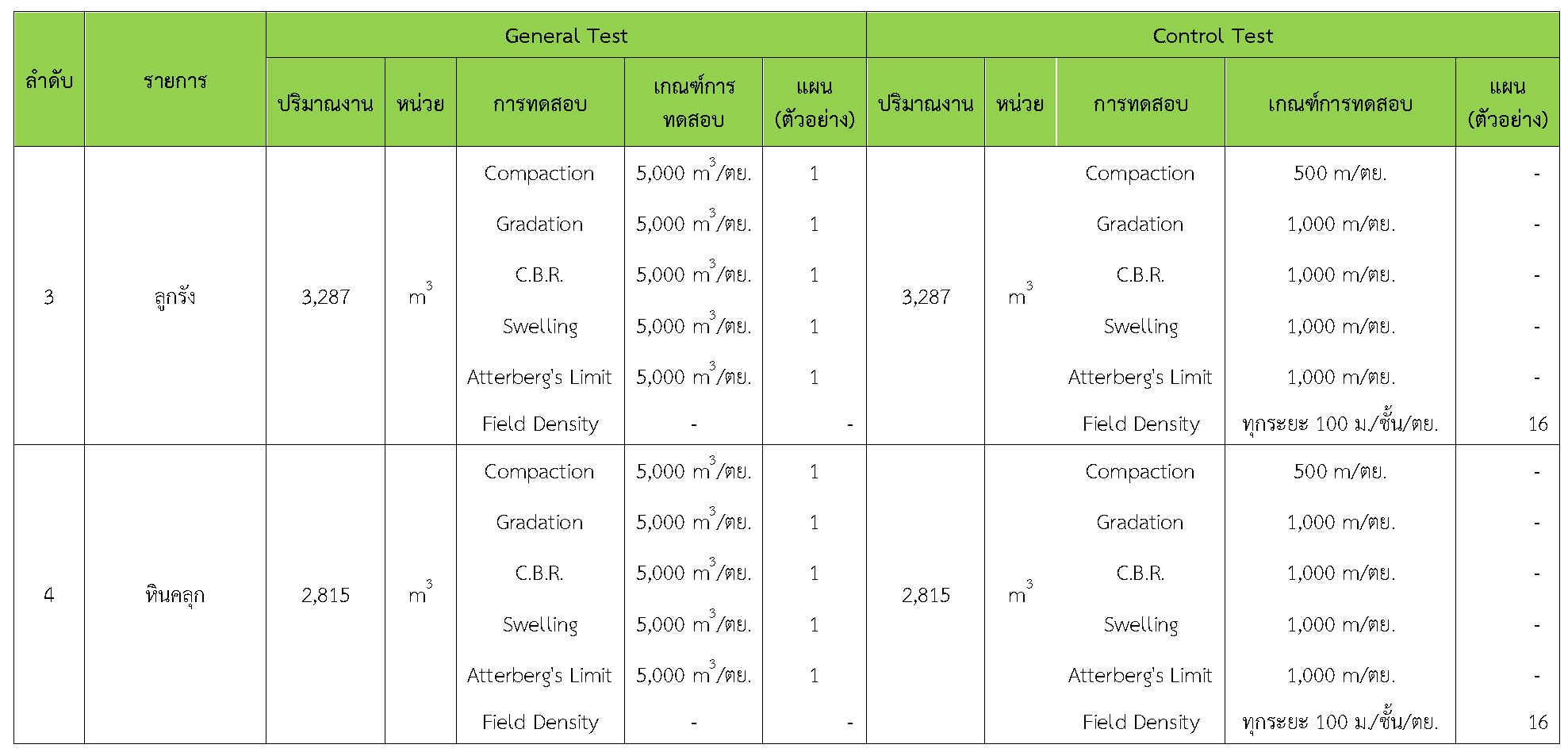Select the หินคลุก item cell

[174, 595]
